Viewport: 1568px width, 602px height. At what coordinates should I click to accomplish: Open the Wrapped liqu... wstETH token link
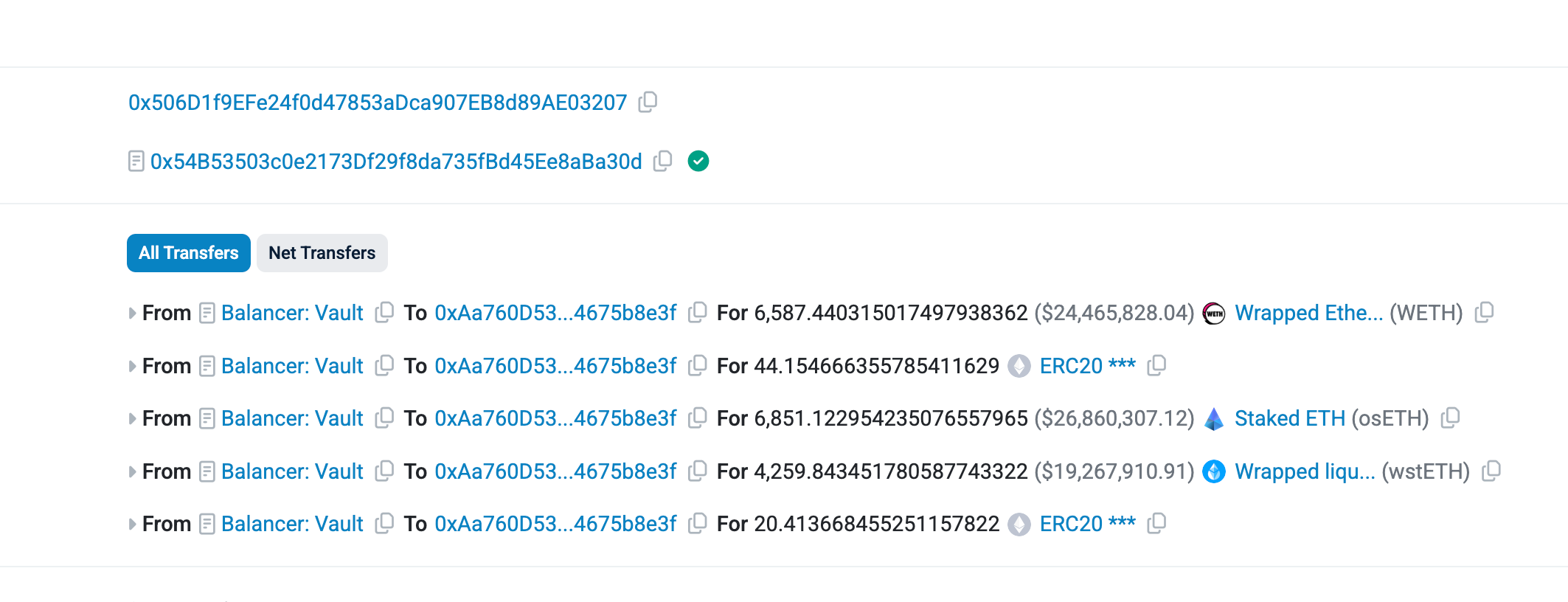click(x=1305, y=471)
